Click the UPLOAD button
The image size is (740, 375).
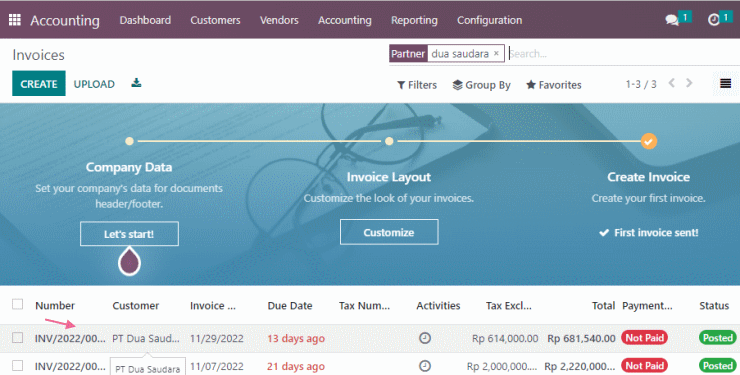tap(94, 84)
